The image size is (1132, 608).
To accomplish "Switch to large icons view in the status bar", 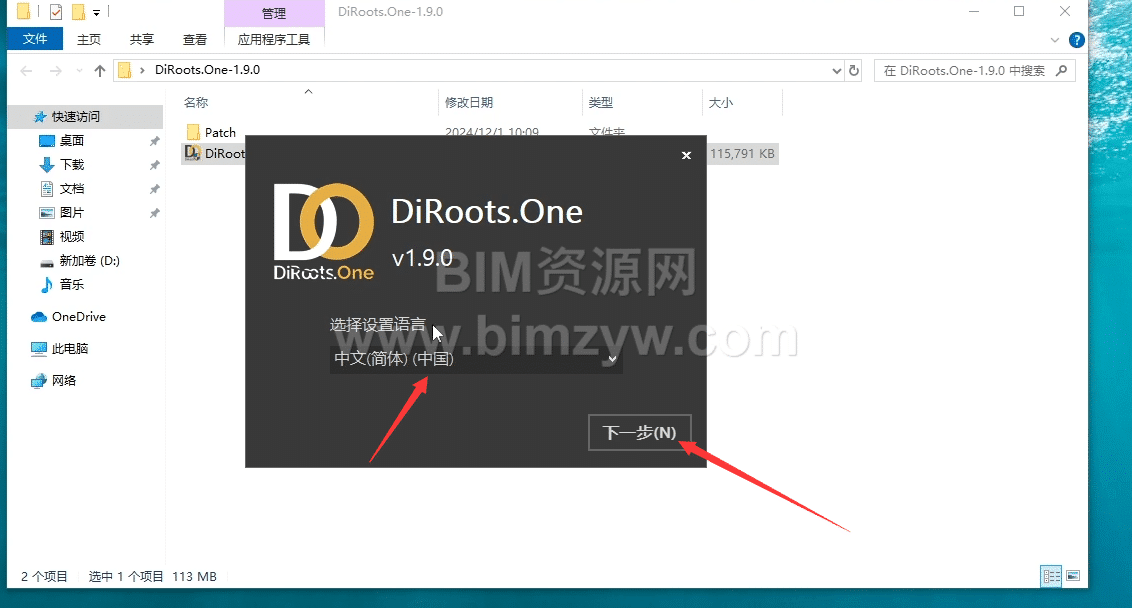I will point(1073,576).
